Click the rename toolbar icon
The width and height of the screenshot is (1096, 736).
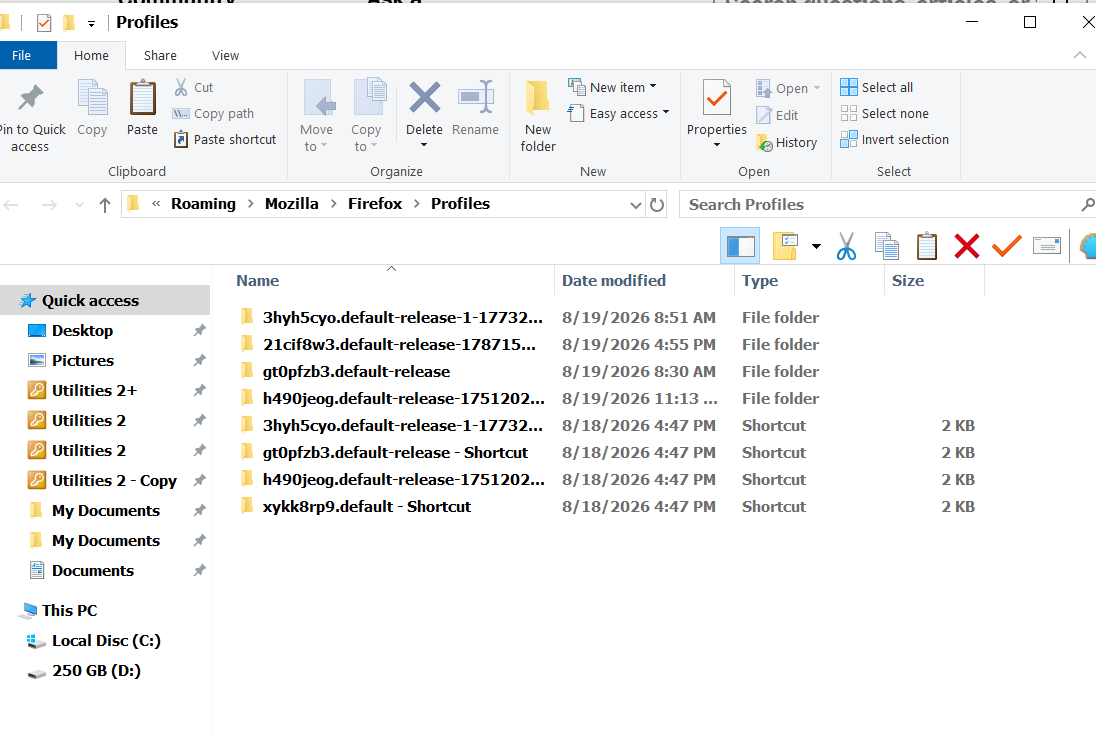coord(1046,246)
